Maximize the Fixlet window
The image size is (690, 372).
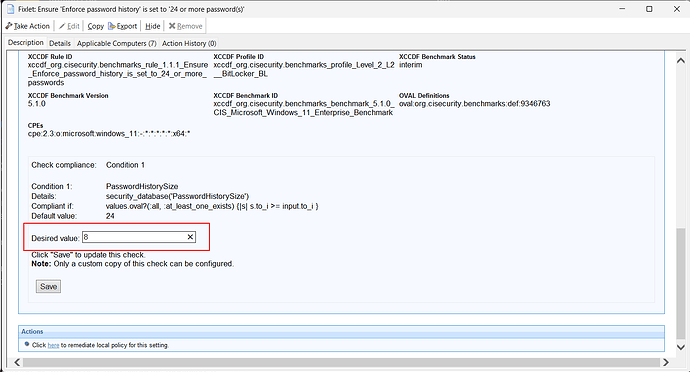pyautogui.click(x=649, y=9)
